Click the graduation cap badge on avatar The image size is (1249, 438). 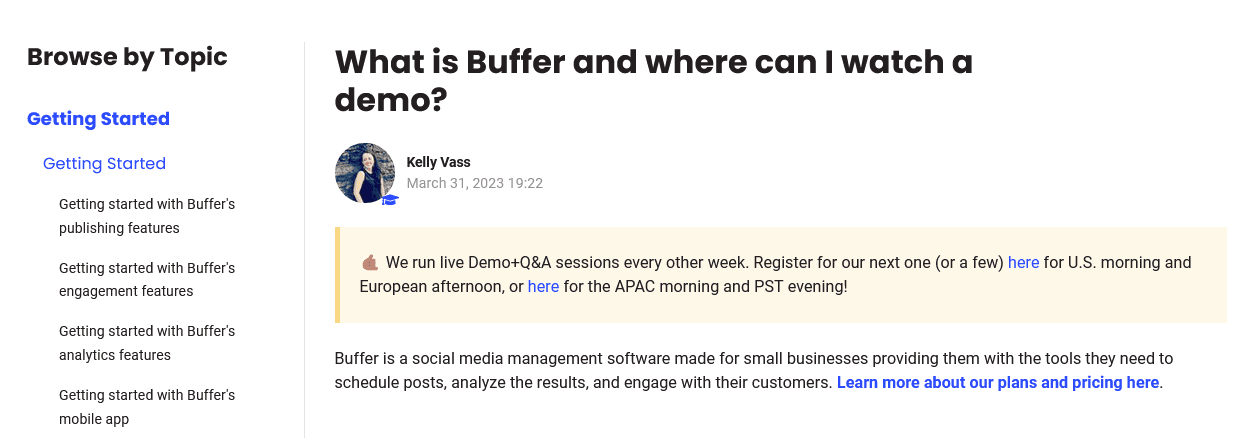[390, 200]
